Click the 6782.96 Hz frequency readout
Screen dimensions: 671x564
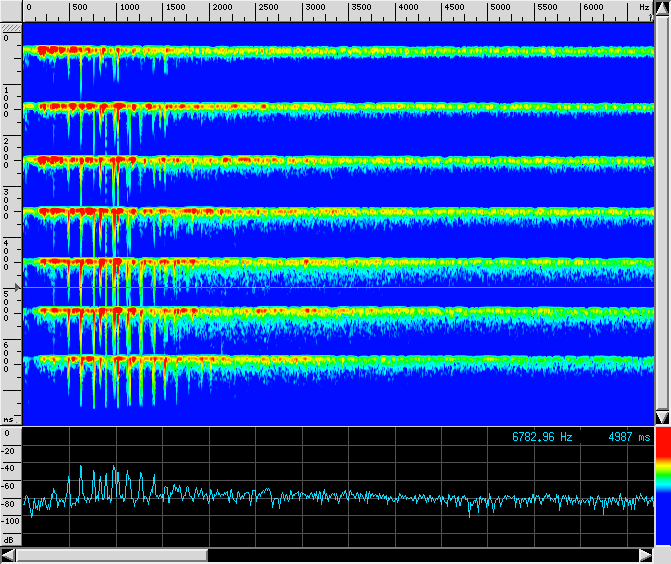tap(542, 437)
